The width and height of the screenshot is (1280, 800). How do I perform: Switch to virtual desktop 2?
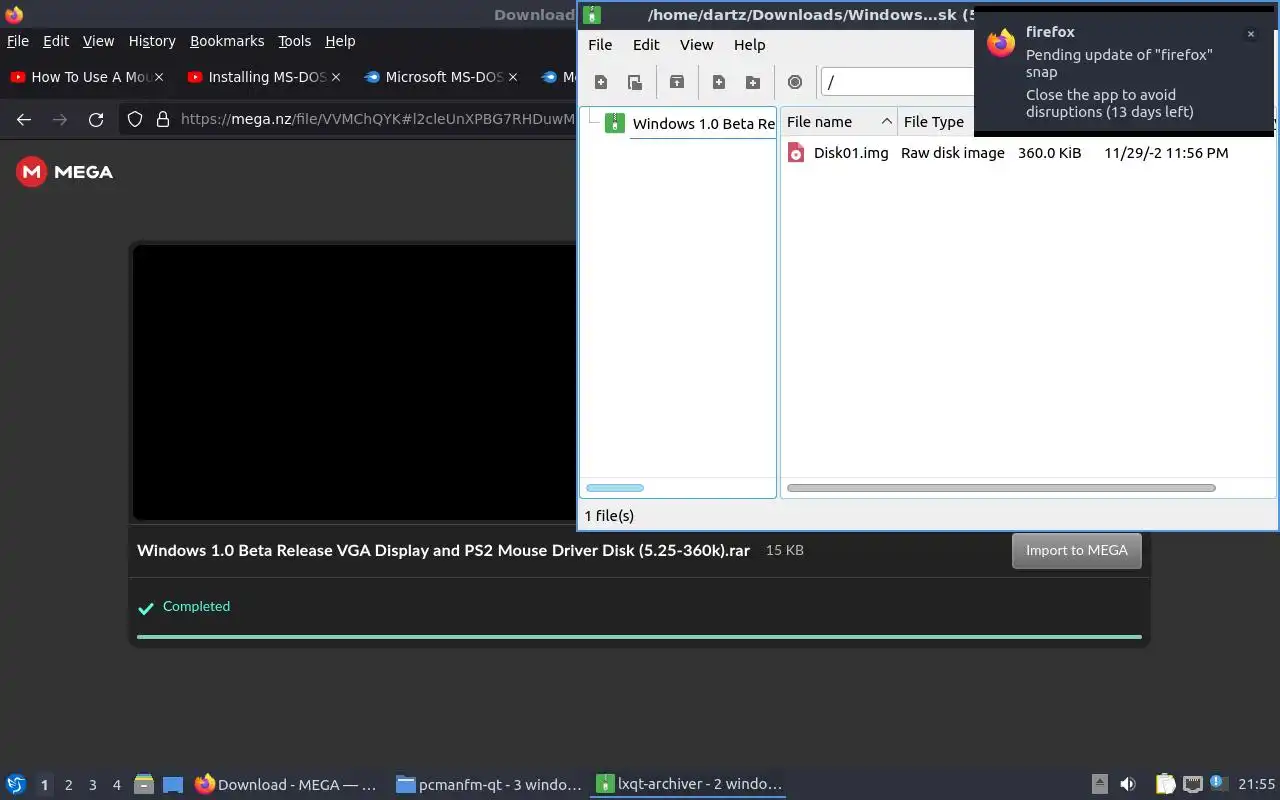pos(68,785)
